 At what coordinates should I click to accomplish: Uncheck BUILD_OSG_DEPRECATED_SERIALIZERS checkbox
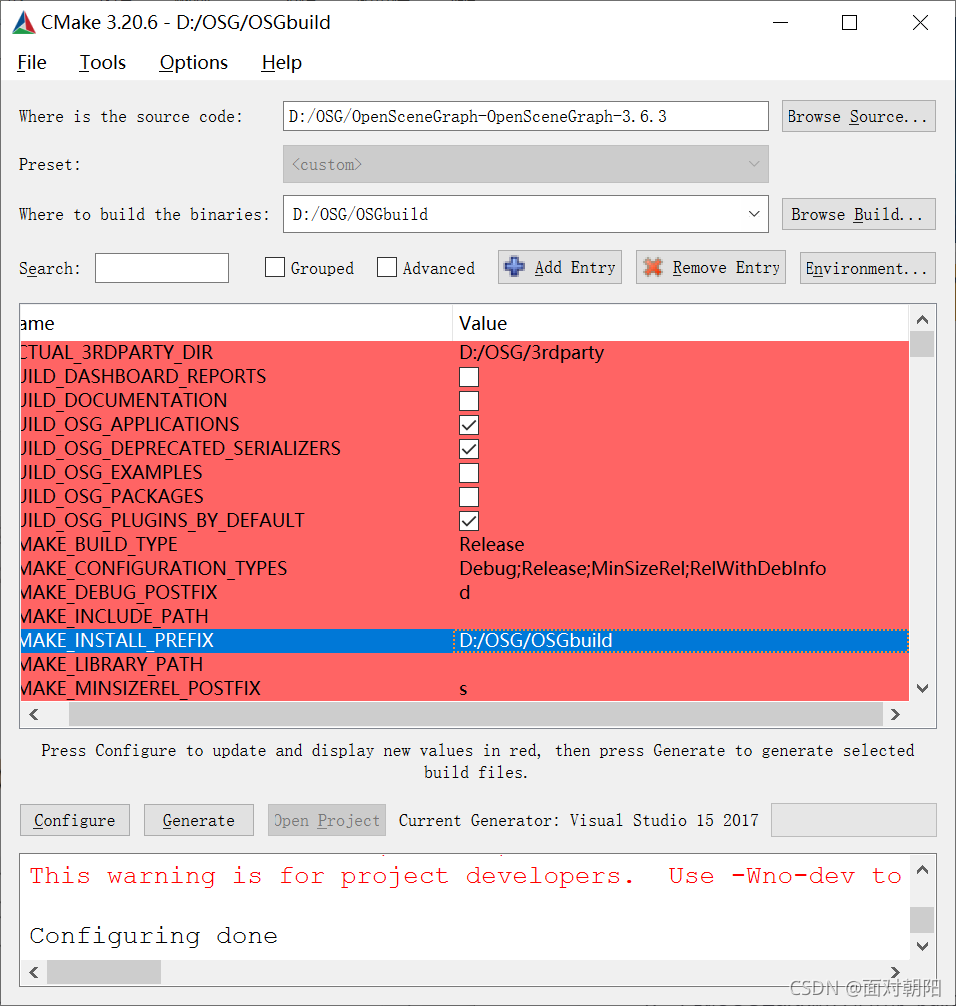pyautogui.click(x=469, y=449)
